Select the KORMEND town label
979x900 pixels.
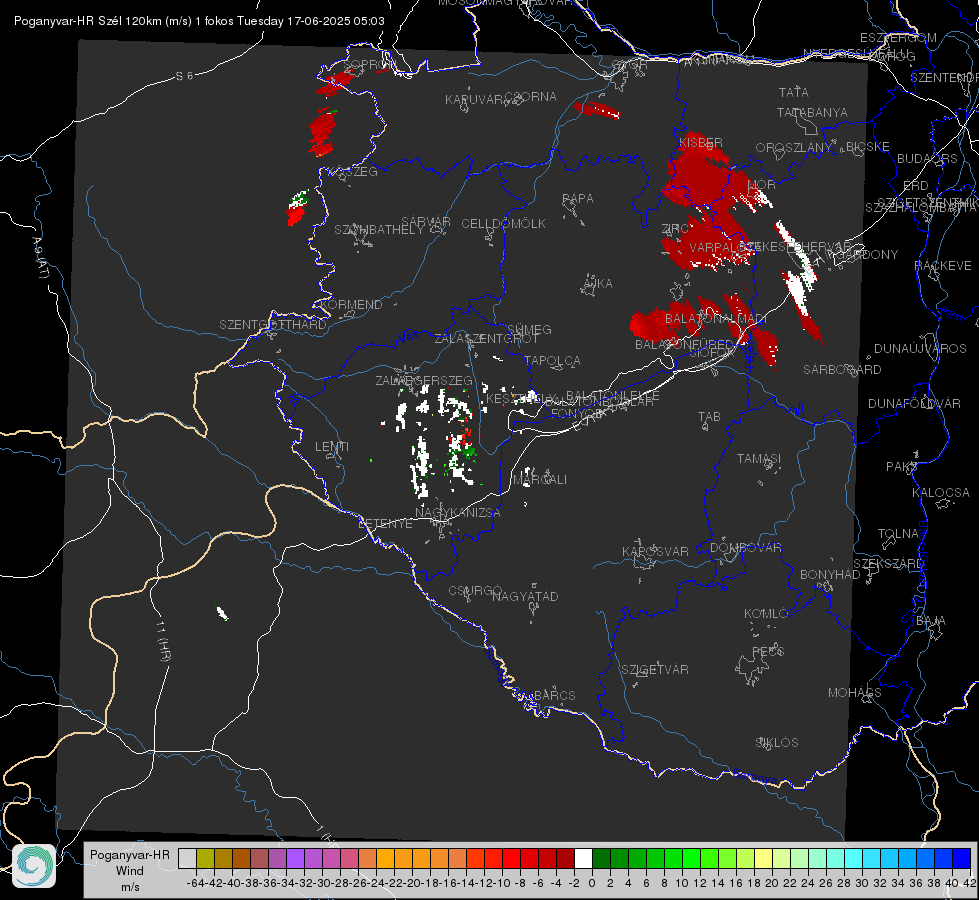pyautogui.click(x=351, y=305)
